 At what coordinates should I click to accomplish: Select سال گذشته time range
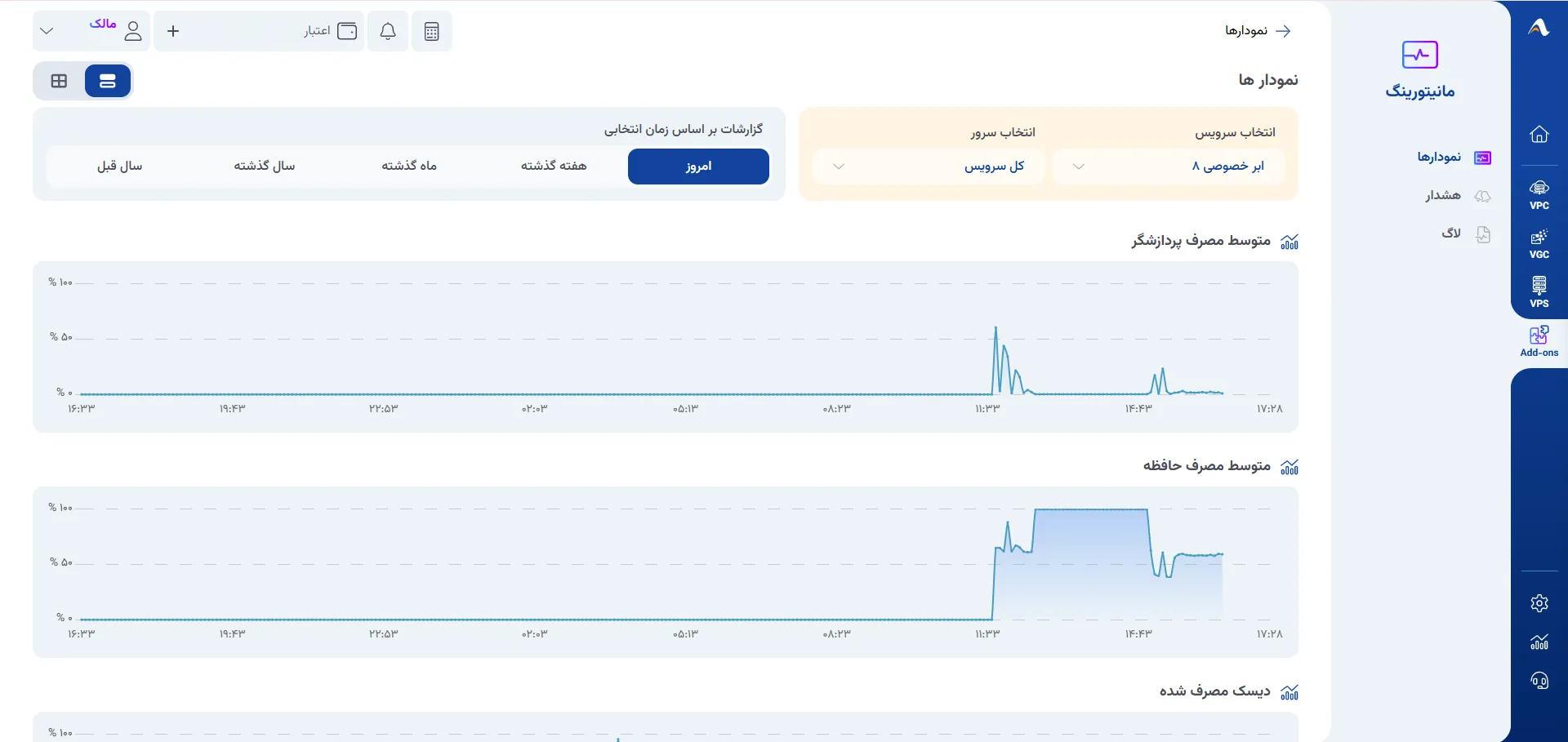click(265, 167)
